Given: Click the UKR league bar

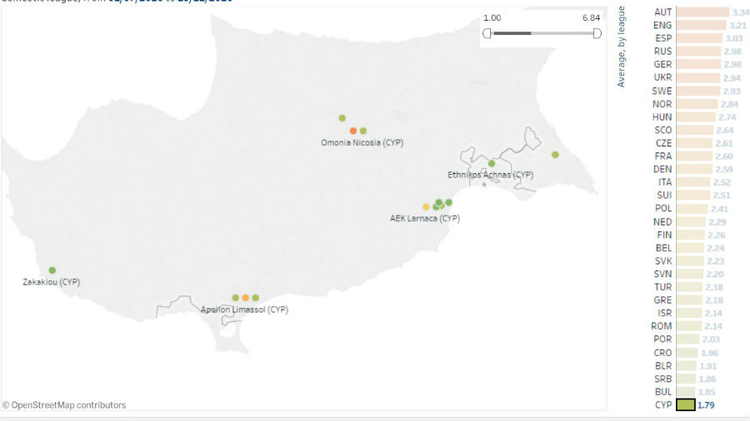Looking at the screenshot, I should click(x=699, y=78).
